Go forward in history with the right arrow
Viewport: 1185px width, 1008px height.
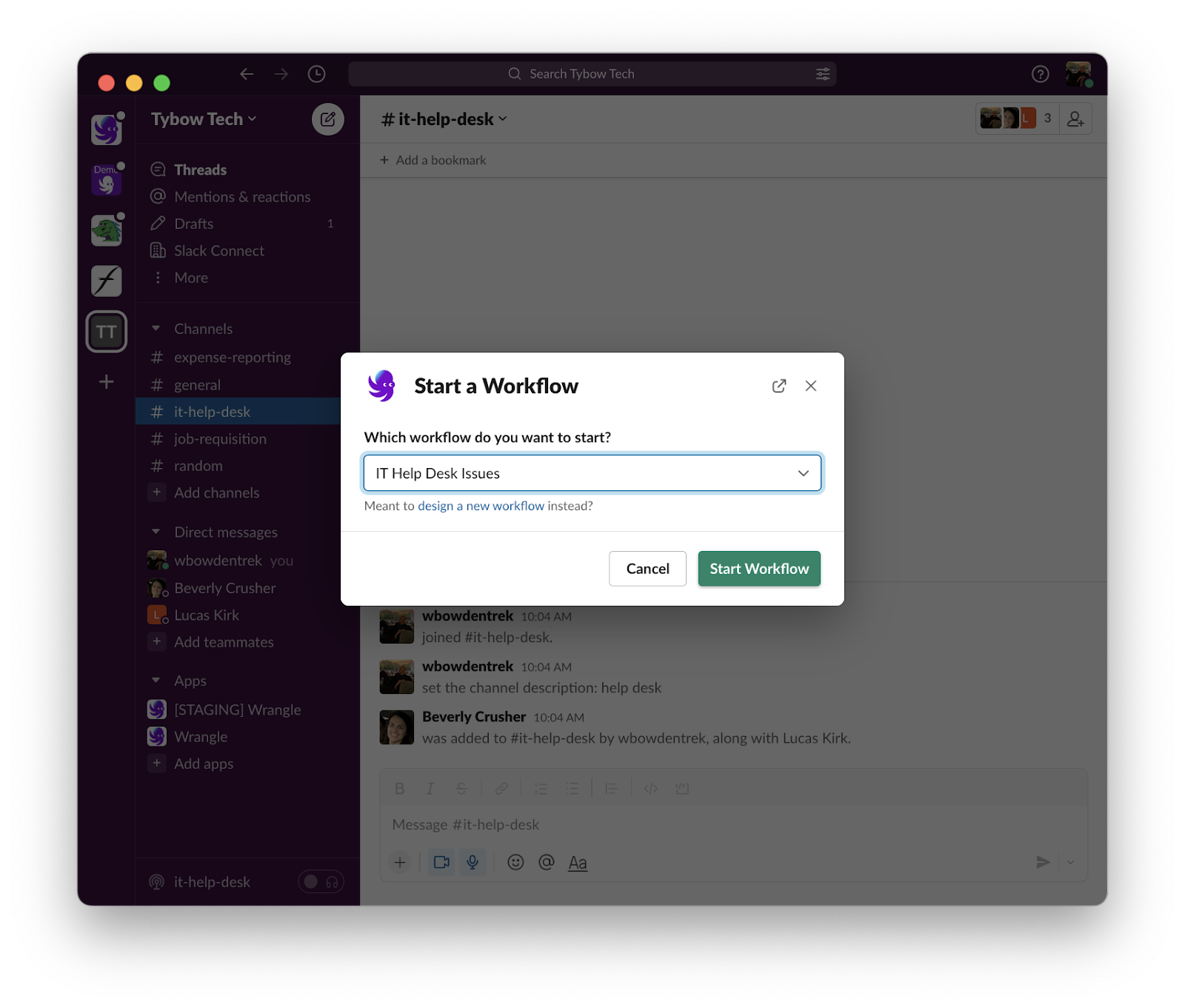(x=281, y=74)
